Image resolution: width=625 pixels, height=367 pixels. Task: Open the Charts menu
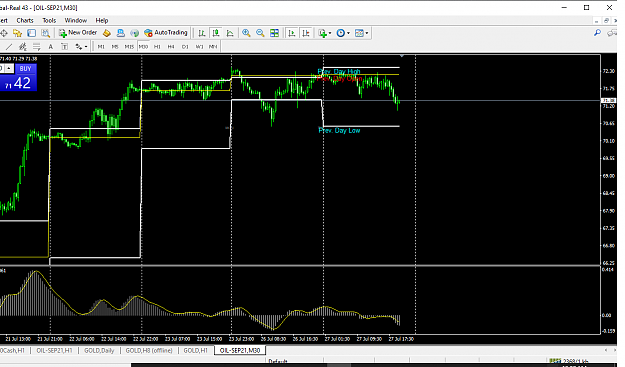click(x=25, y=20)
